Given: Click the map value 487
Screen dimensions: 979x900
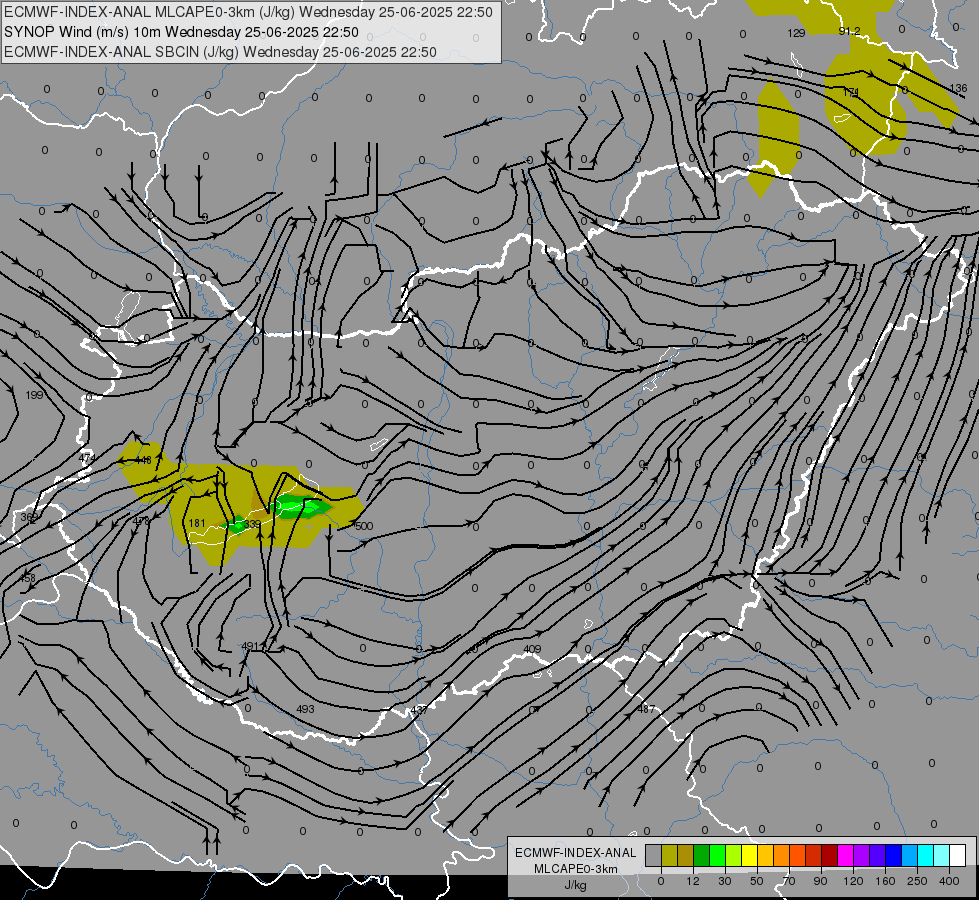Looking at the screenshot, I should (646, 709).
